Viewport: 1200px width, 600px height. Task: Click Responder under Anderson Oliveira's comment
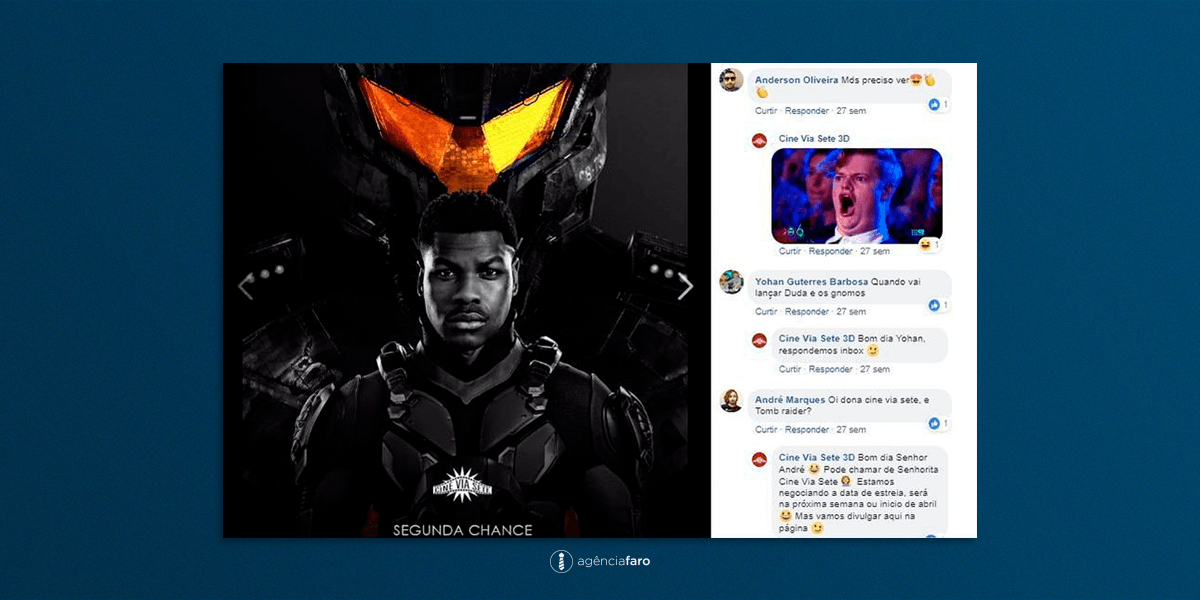click(807, 111)
